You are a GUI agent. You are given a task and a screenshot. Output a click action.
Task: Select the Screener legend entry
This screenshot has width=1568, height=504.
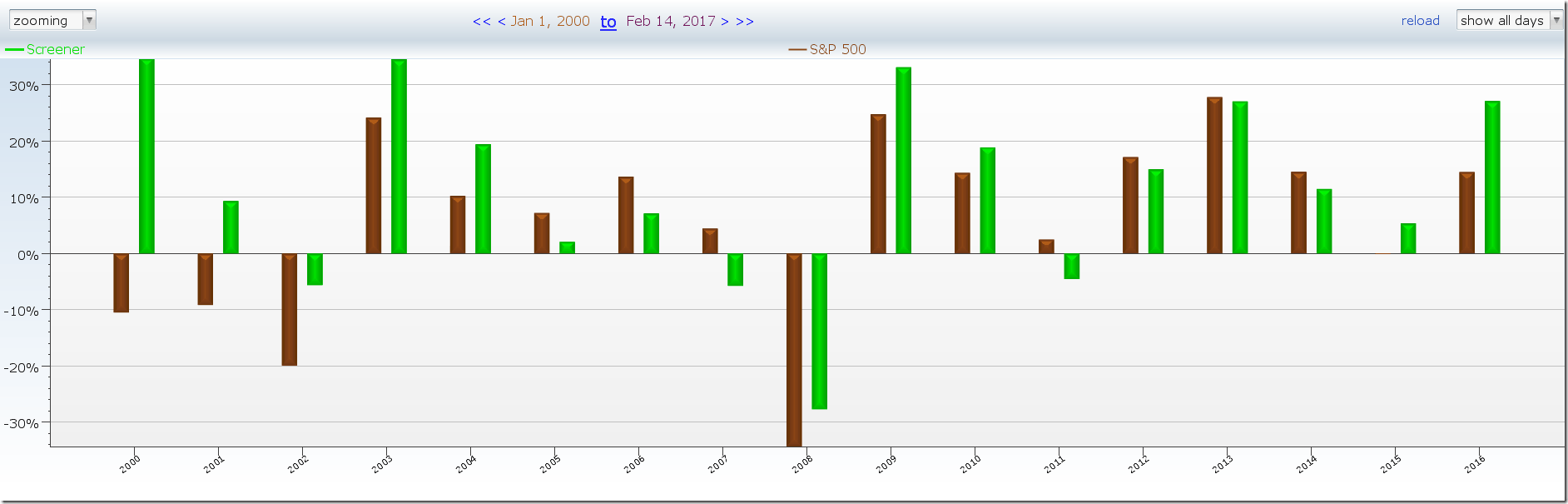(46, 49)
